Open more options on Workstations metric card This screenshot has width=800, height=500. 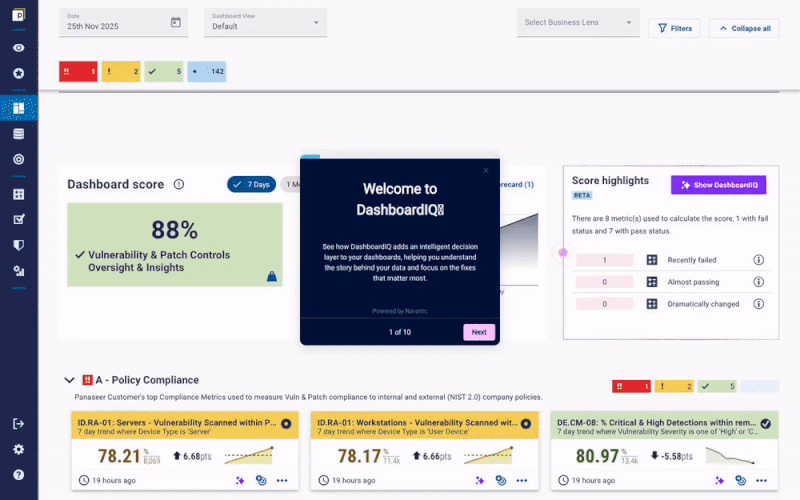521,480
